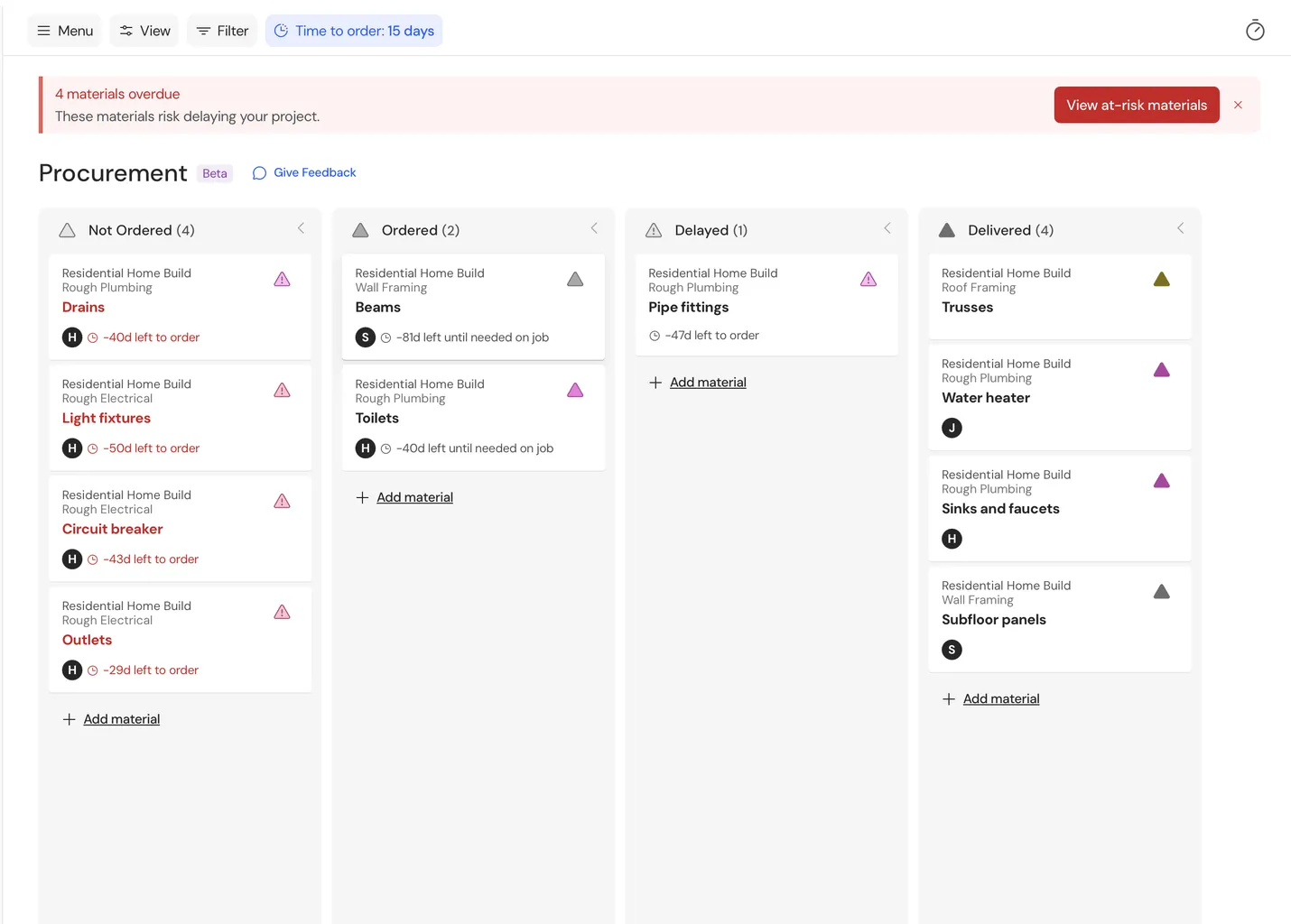The height and width of the screenshot is (924, 1291).
Task: Click the H avatar on Drains card
Action: (72, 337)
